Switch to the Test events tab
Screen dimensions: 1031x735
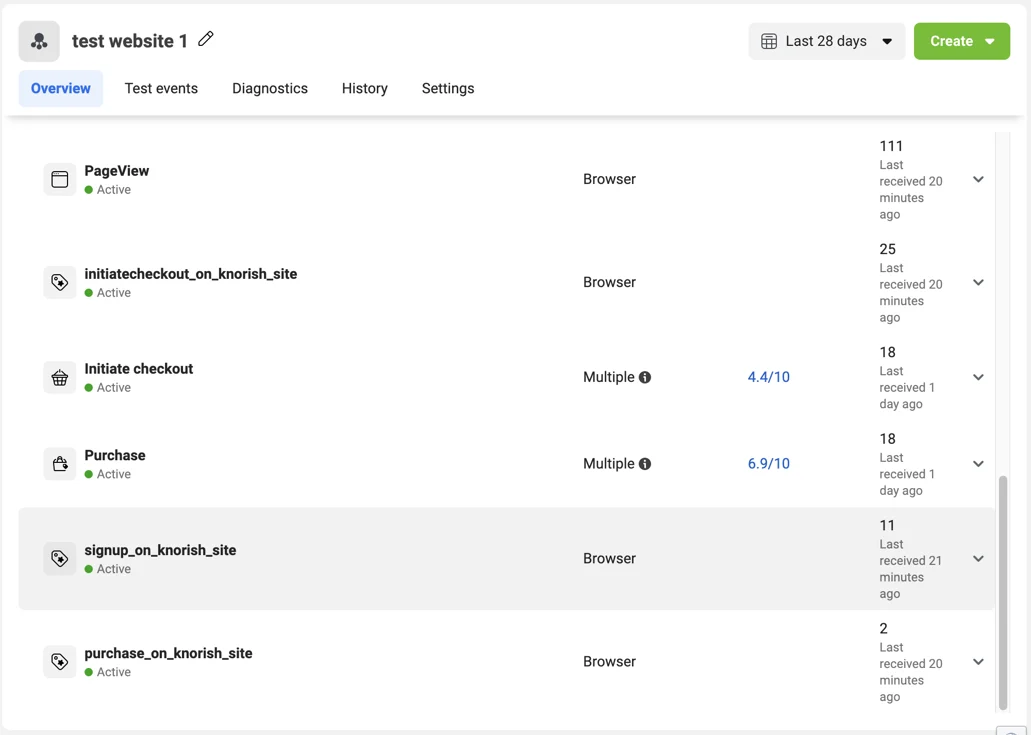point(161,89)
